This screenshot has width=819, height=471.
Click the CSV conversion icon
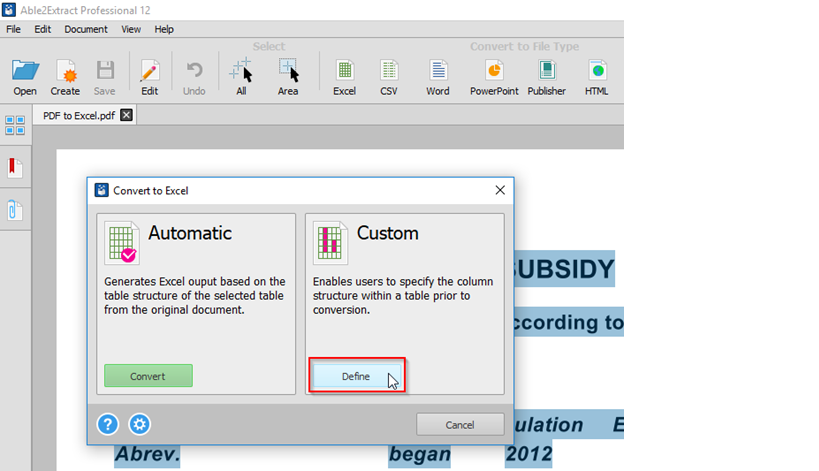(389, 70)
